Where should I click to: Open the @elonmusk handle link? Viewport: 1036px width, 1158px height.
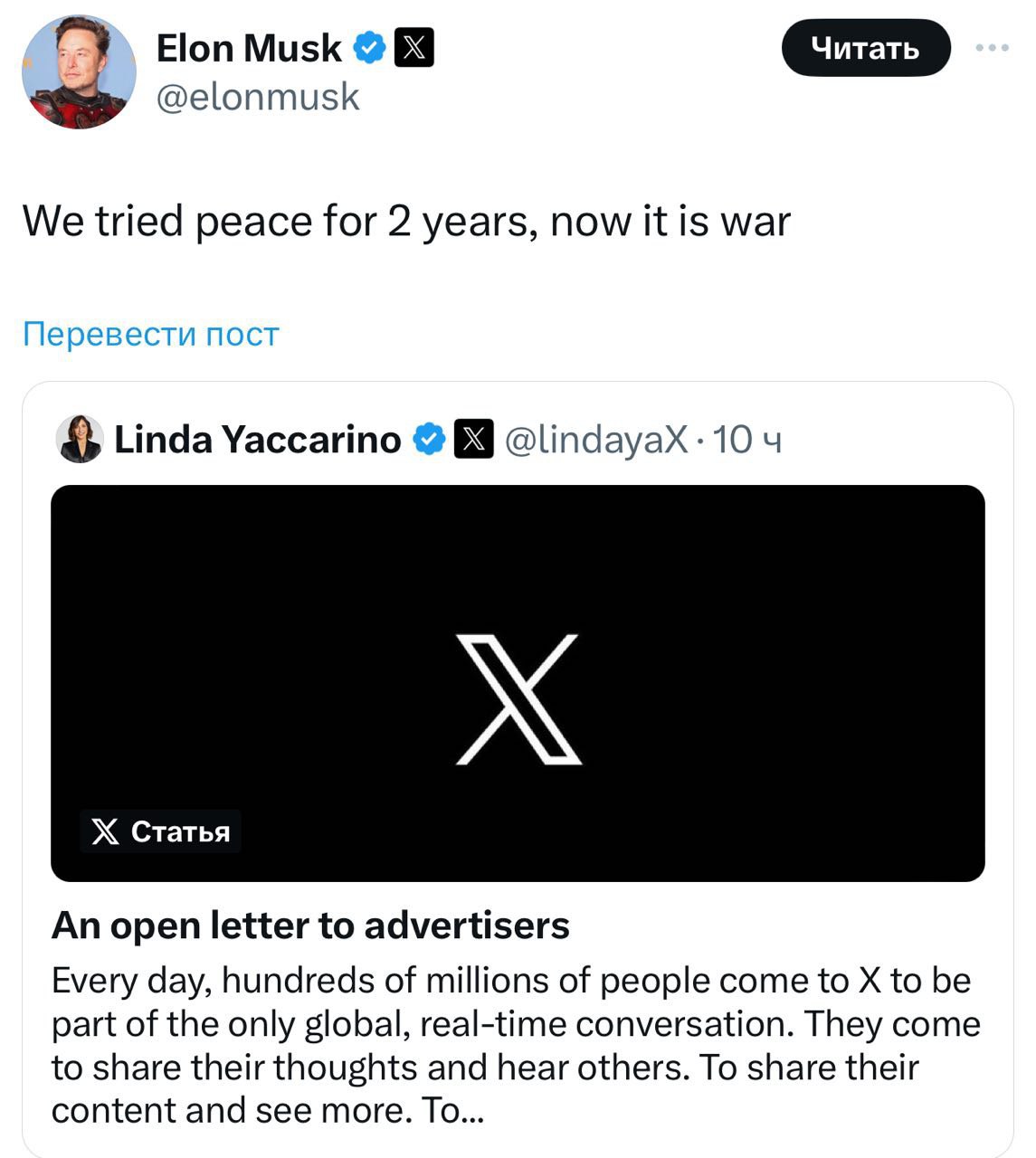coord(258,97)
